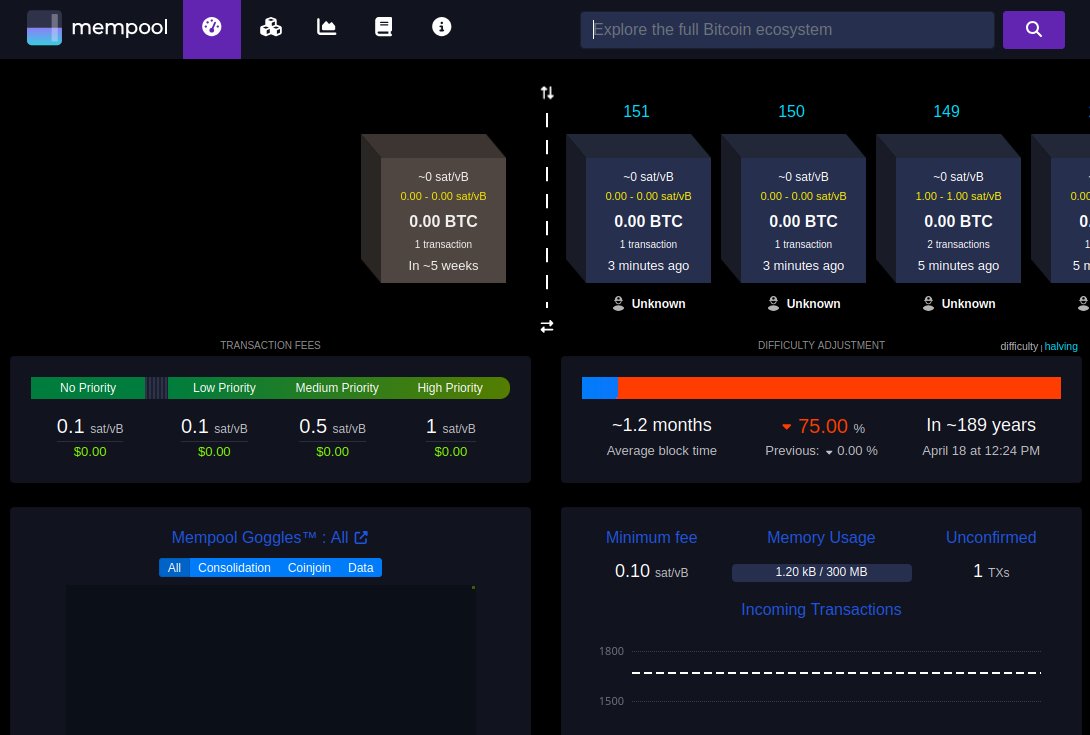
Task: Focus the Explore the full Bitcoin ecosystem field
Action: [x=787, y=29]
